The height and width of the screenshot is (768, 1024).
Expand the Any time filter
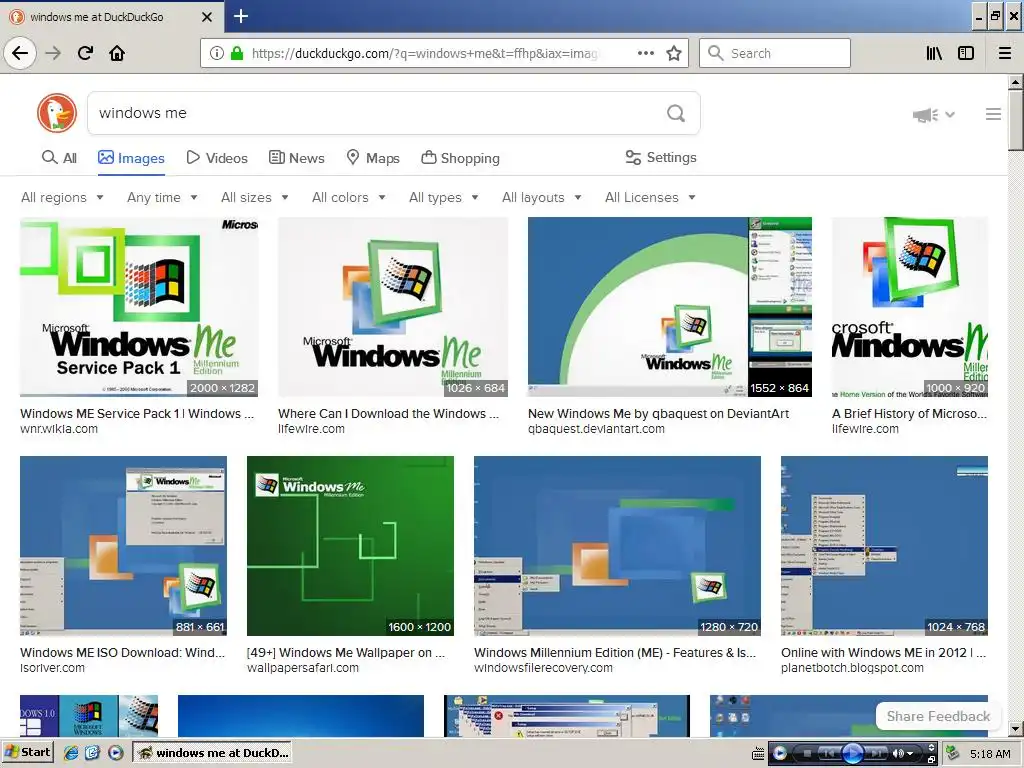(x=162, y=197)
